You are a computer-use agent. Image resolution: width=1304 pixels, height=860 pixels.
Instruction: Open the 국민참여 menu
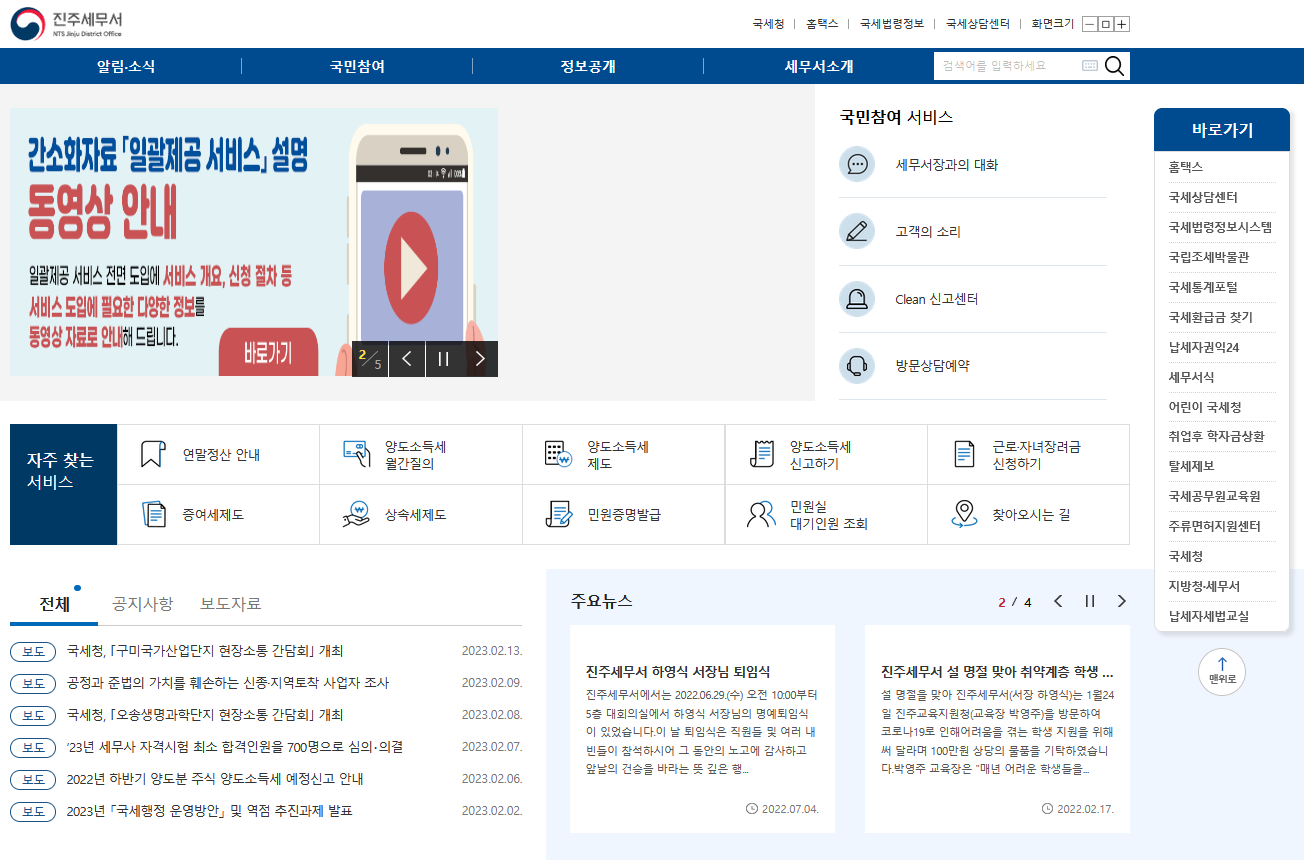click(x=357, y=67)
